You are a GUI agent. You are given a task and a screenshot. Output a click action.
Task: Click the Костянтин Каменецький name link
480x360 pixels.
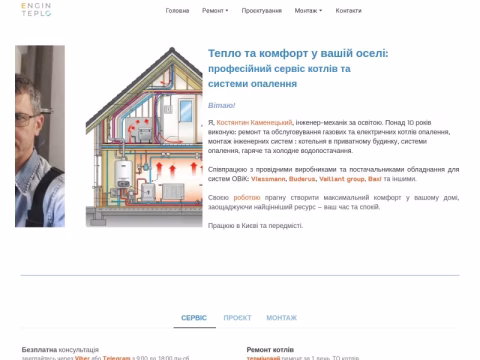(x=254, y=123)
